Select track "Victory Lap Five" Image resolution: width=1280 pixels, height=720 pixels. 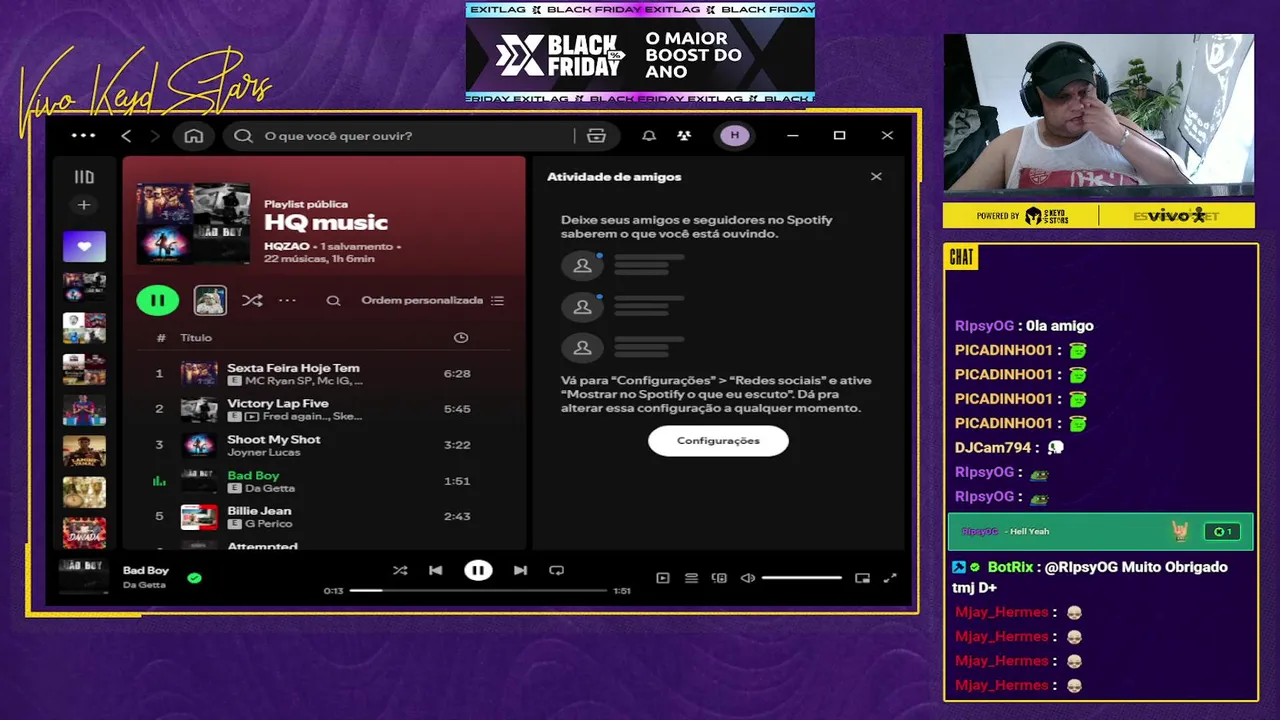316,409
